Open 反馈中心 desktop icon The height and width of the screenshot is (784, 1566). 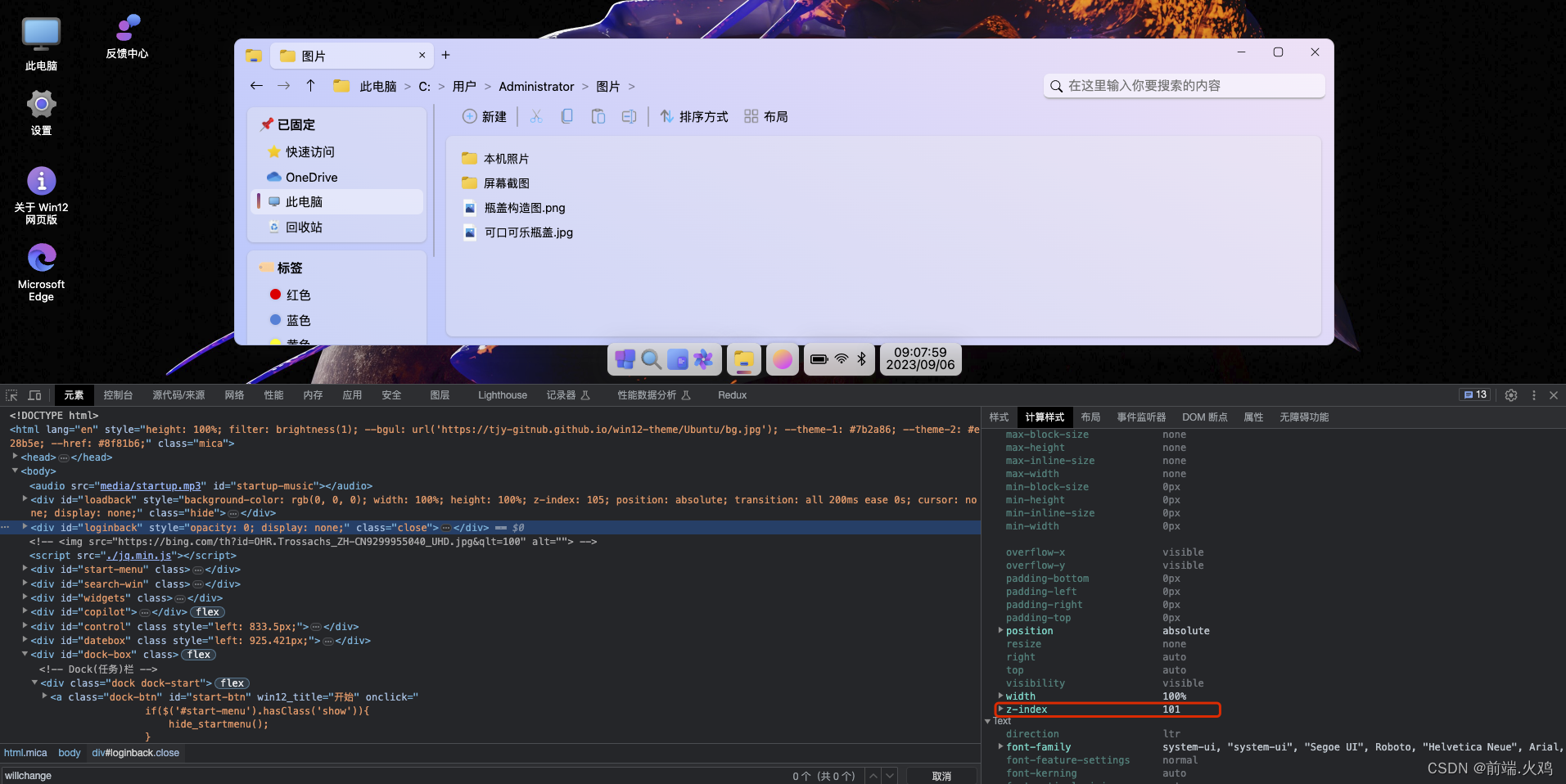click(127, 37)
